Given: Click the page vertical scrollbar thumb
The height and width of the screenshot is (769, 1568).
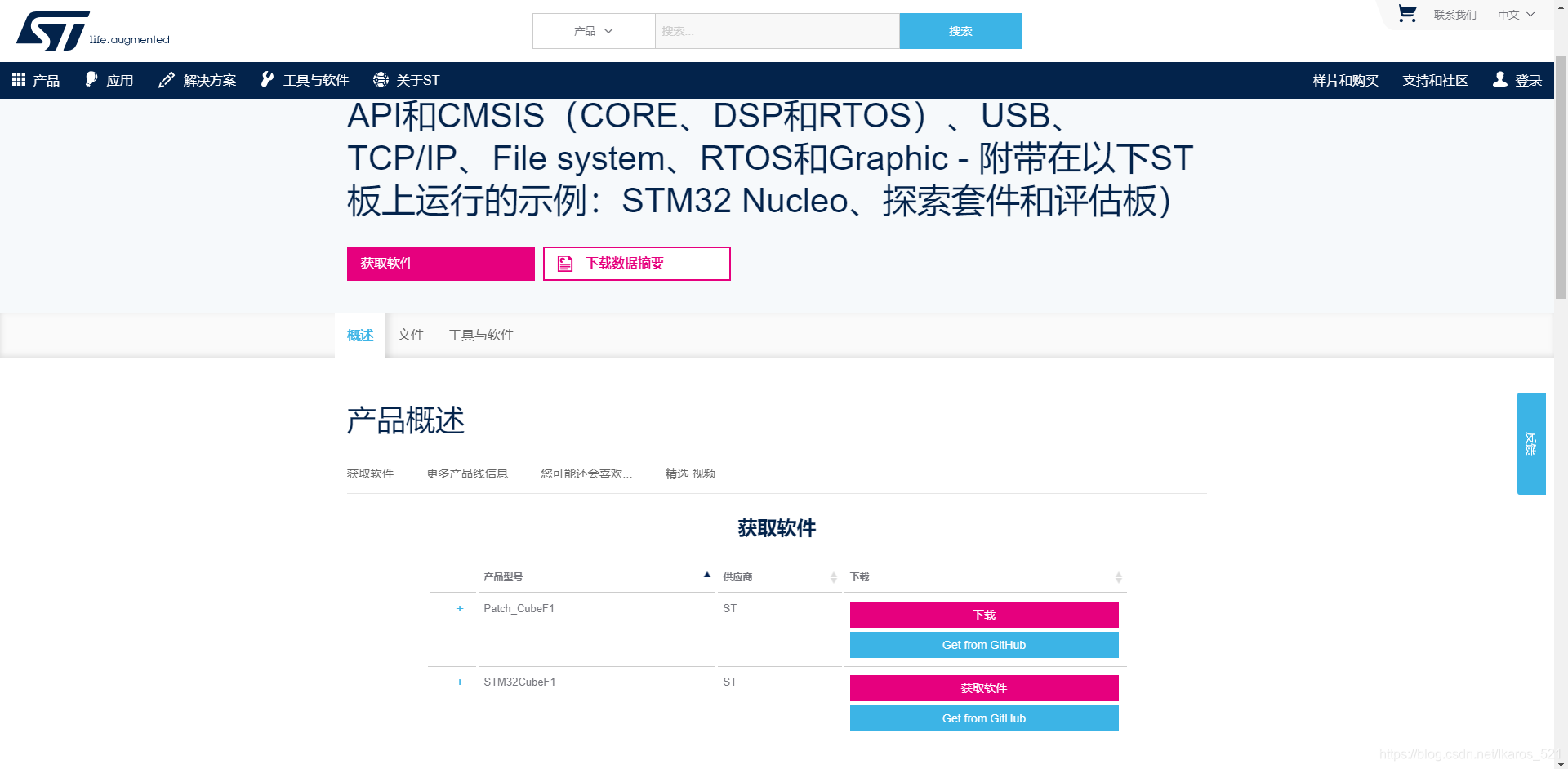Looking at the screenshot, I should [x=1561, y=176].
